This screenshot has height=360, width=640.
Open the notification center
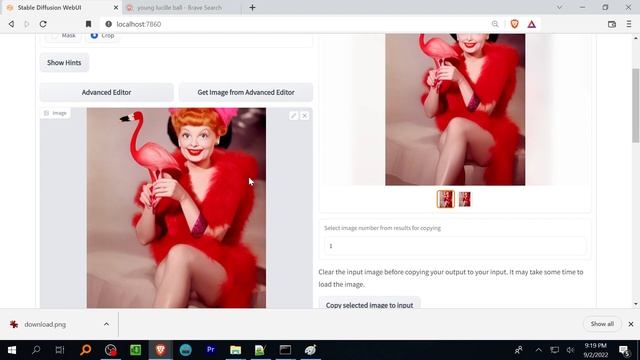point(624,350)
